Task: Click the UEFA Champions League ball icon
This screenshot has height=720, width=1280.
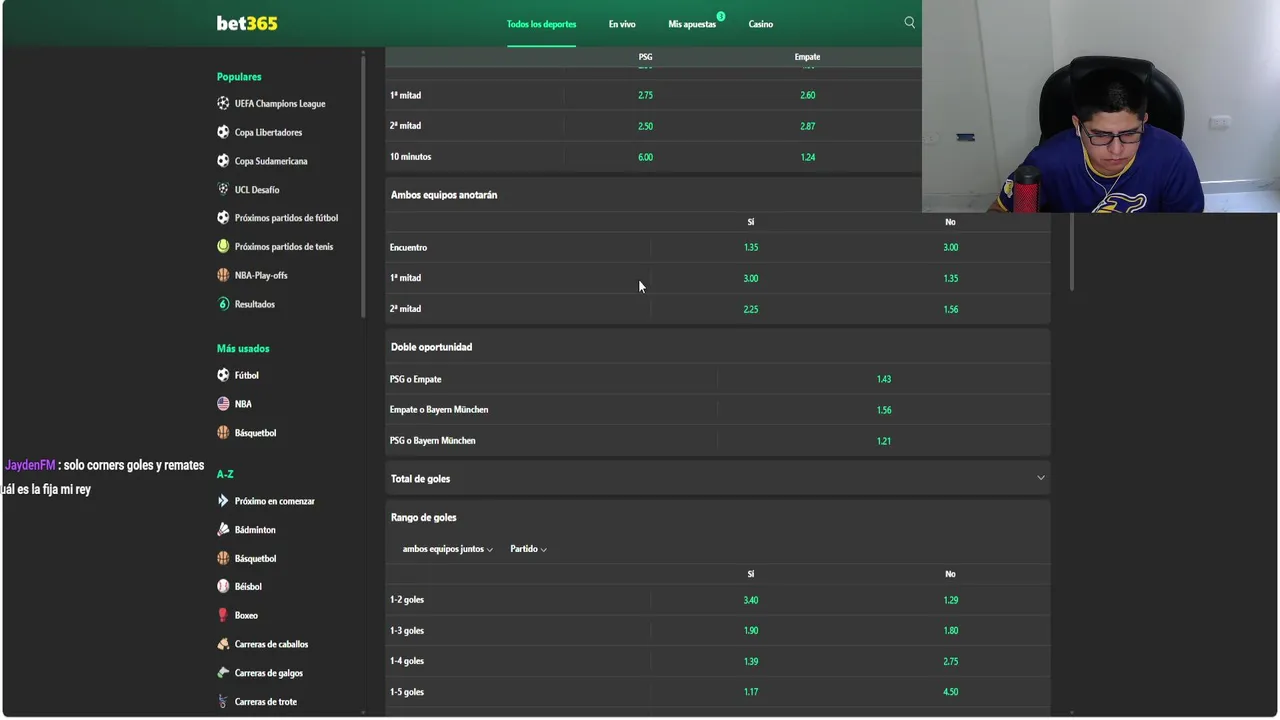Action: pos(223,103)
